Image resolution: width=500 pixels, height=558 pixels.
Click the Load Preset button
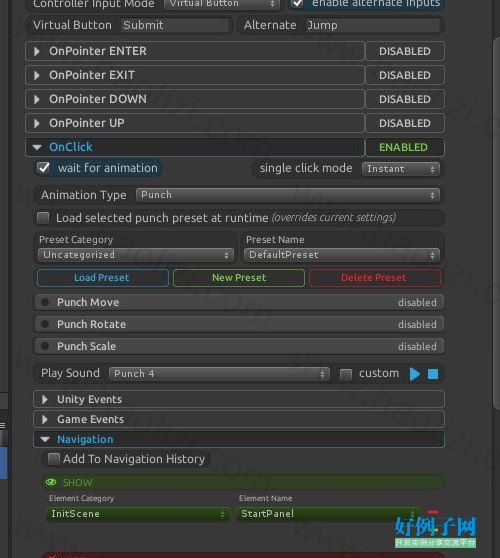[102, 278]
